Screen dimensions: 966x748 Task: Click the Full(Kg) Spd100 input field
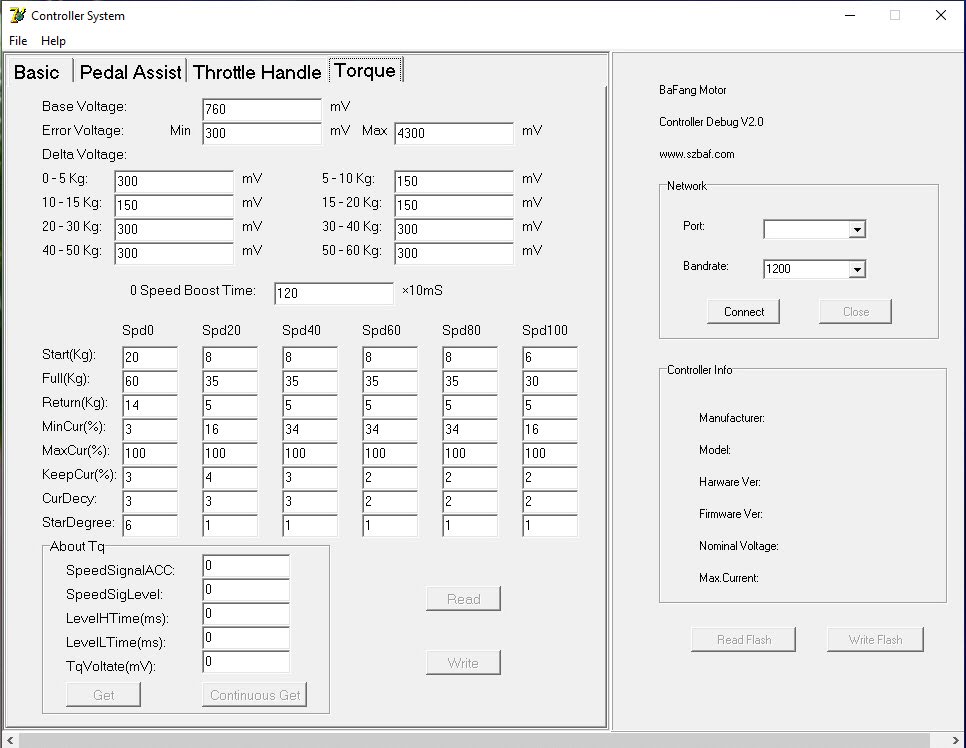click(x=549, y=381)
